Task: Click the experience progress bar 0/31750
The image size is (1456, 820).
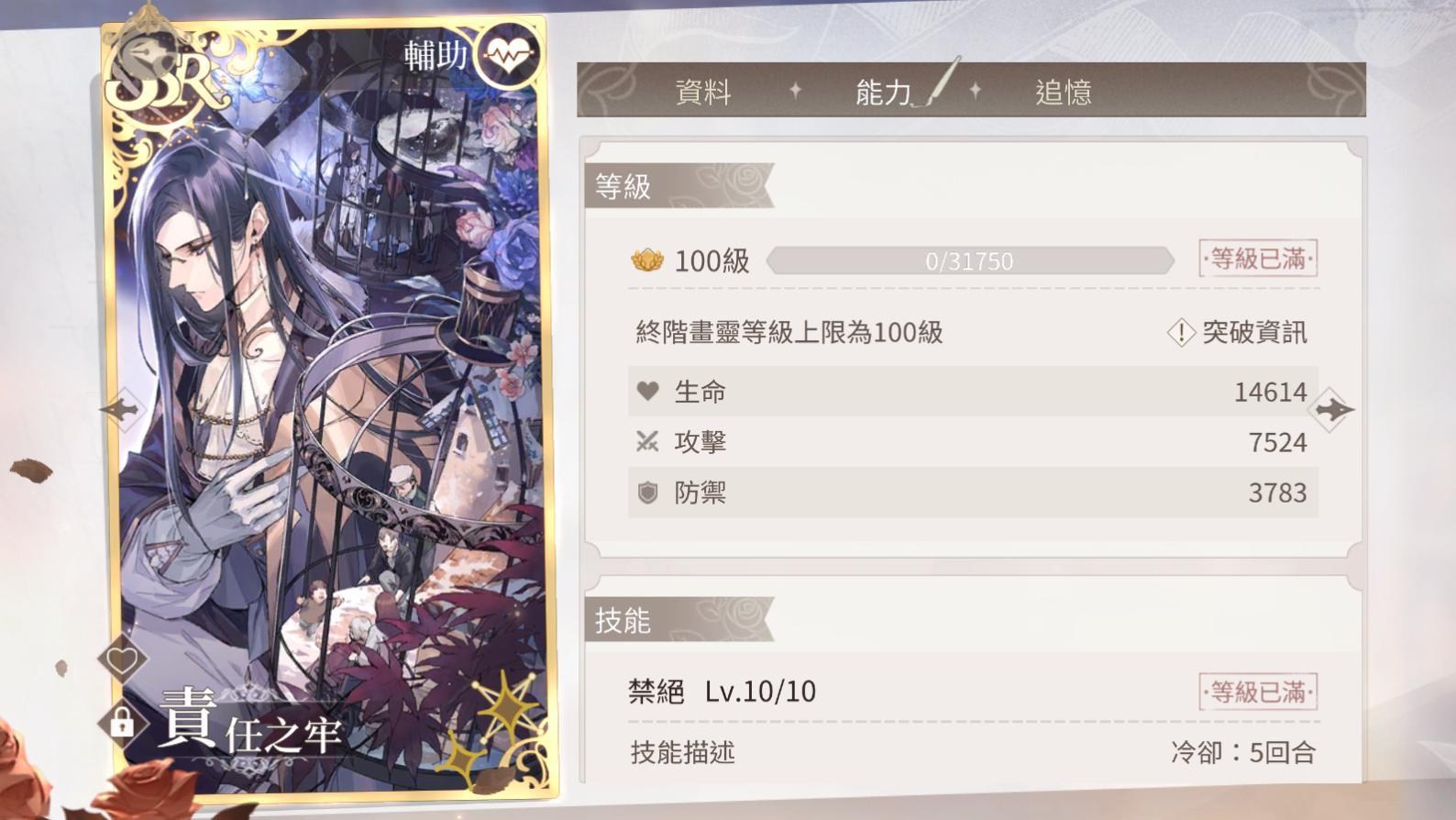Action: coord(970,261)
